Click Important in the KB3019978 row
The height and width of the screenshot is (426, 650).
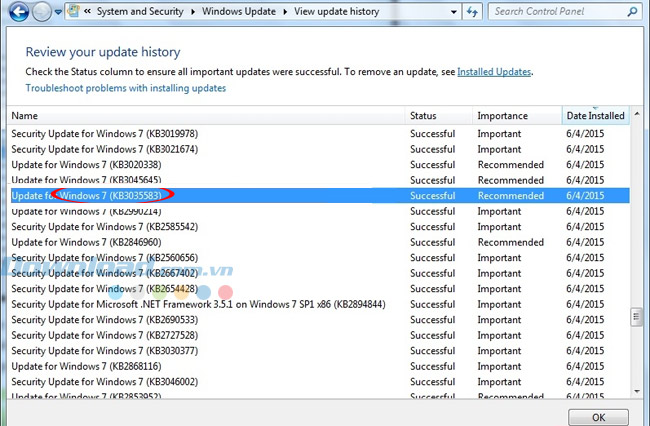pos(499,134)
